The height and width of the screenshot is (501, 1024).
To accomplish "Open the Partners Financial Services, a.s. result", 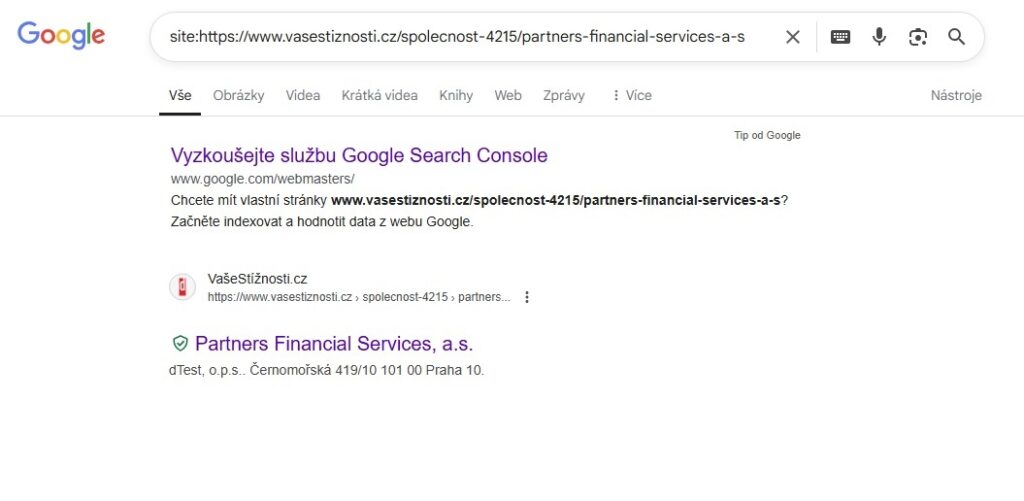I will [x=333, y=344].
